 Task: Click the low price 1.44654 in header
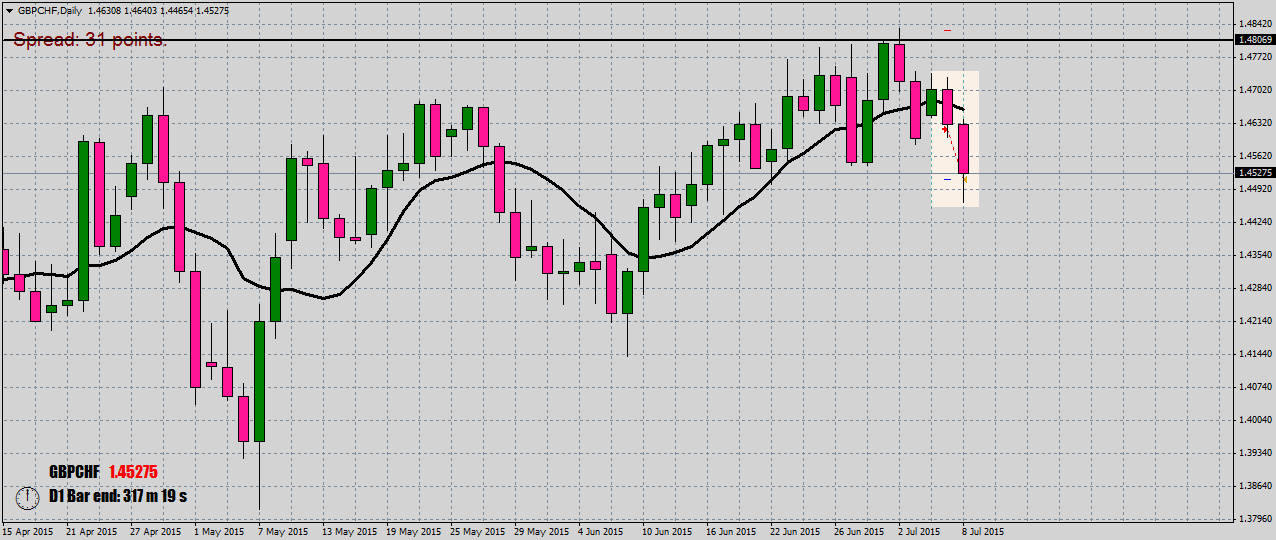pos(179,9)
